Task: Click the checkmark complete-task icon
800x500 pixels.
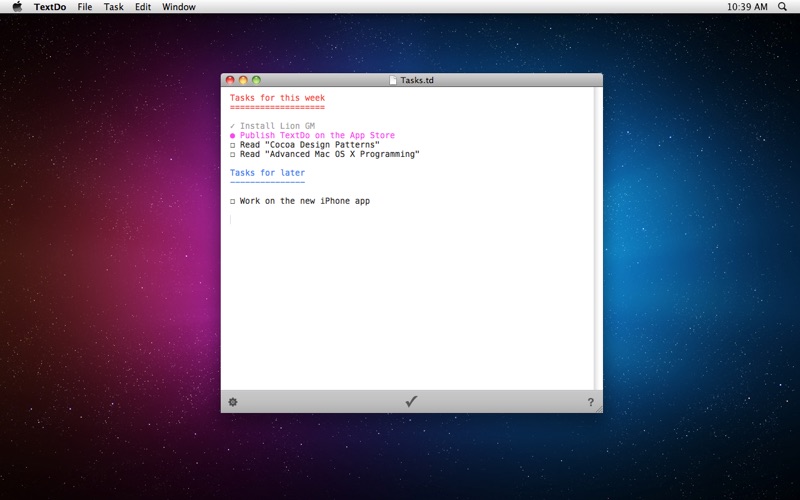Action: (411, 402)
